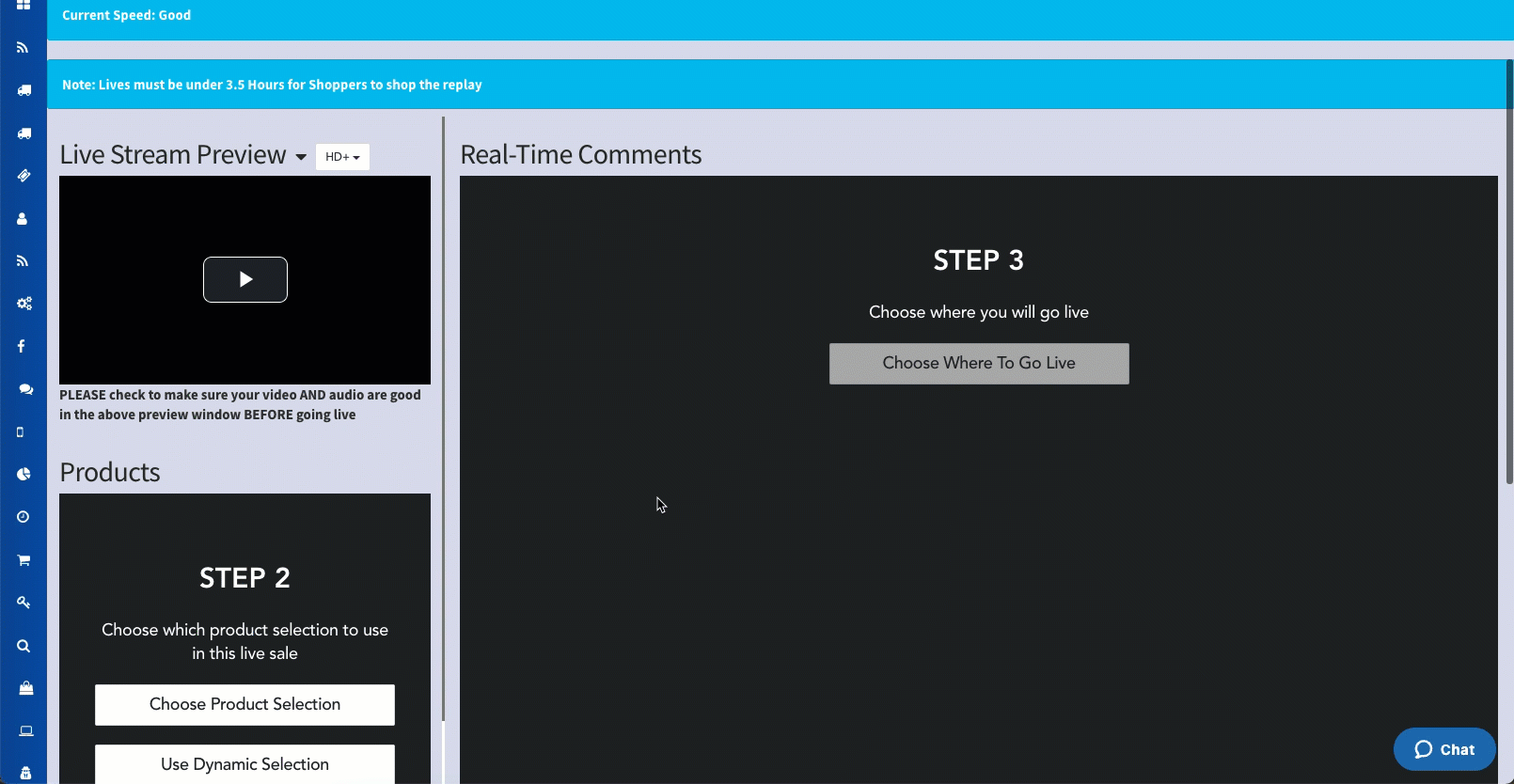The height and width of the screenshot is (784, 1514).
Task: Open the pie chart reports icon
Action: pos(24,475)
